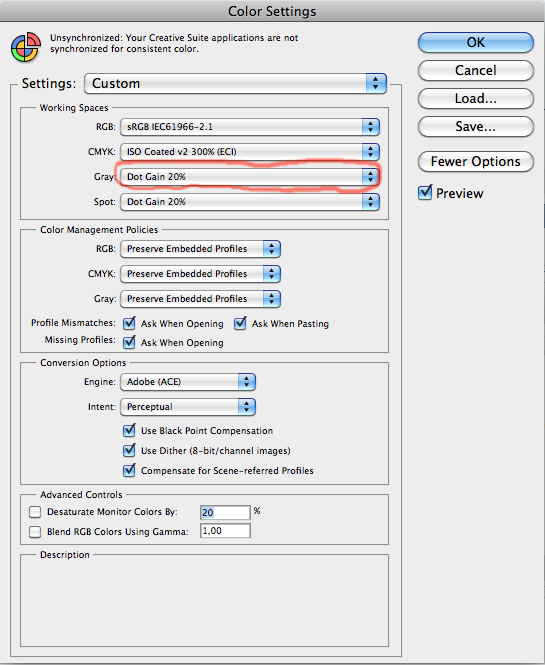Toggle the Preview checkbox
545x665 pixels.
point(425,193)
